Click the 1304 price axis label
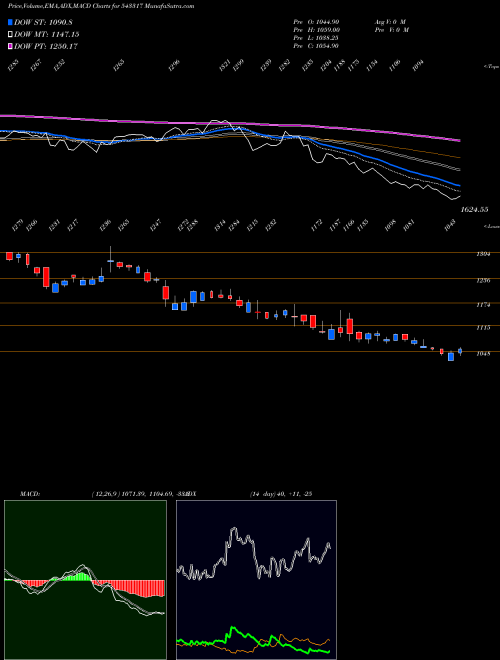This screenshot has width=500, height=660. pyautogui.click(x=483, y=254)
